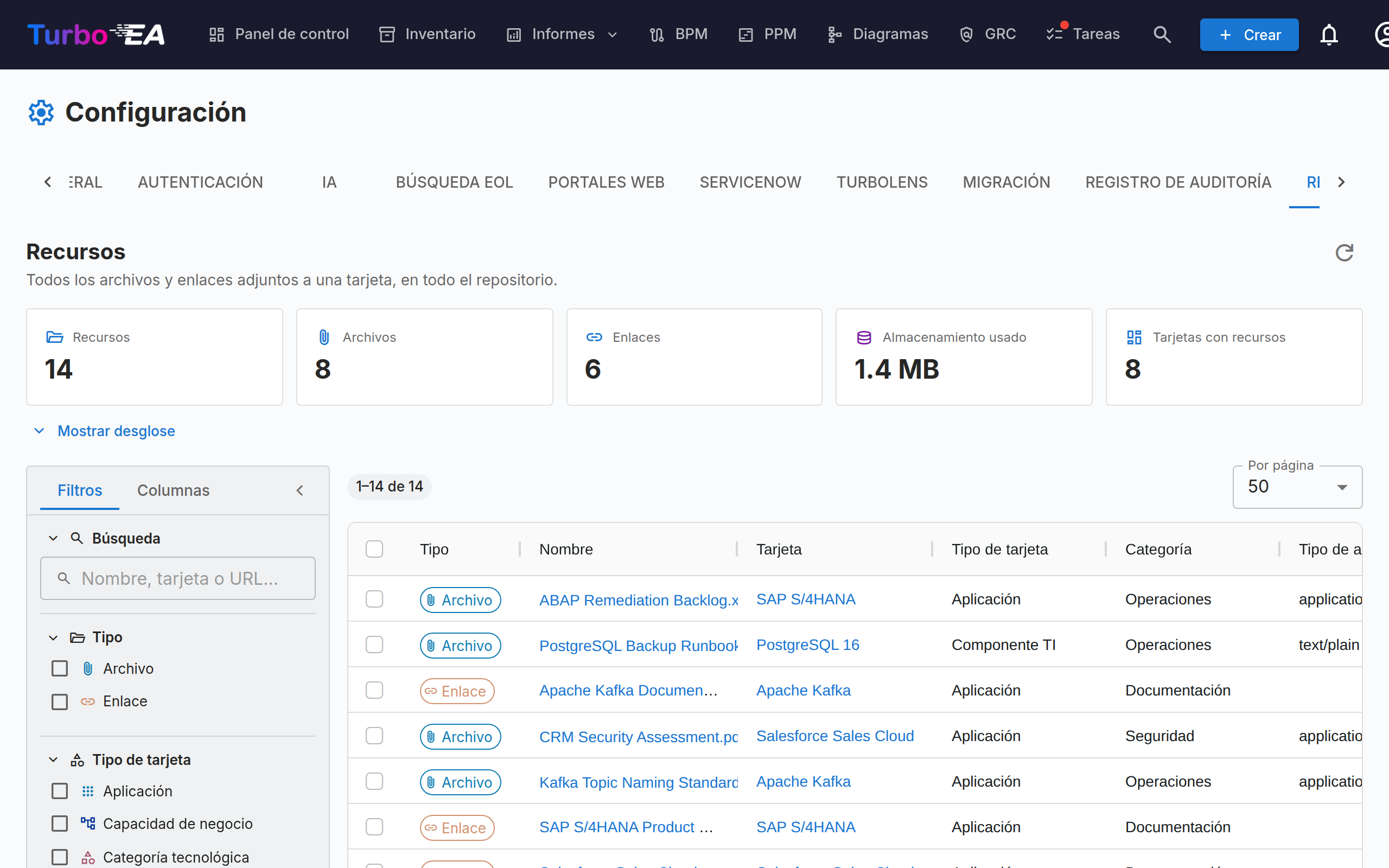Check the Archivo type filter
The height and width of the screenshot is (868, 1389).
[60, 669]
